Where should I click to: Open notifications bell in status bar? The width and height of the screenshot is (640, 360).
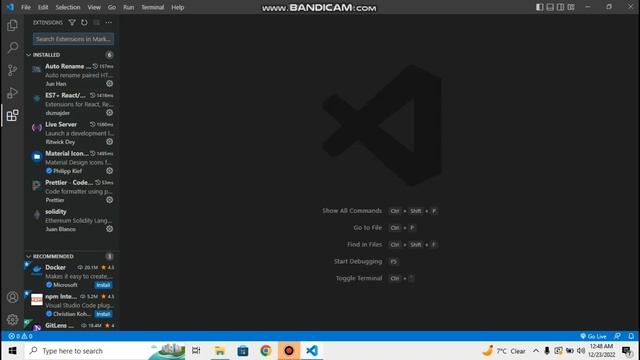631,336
